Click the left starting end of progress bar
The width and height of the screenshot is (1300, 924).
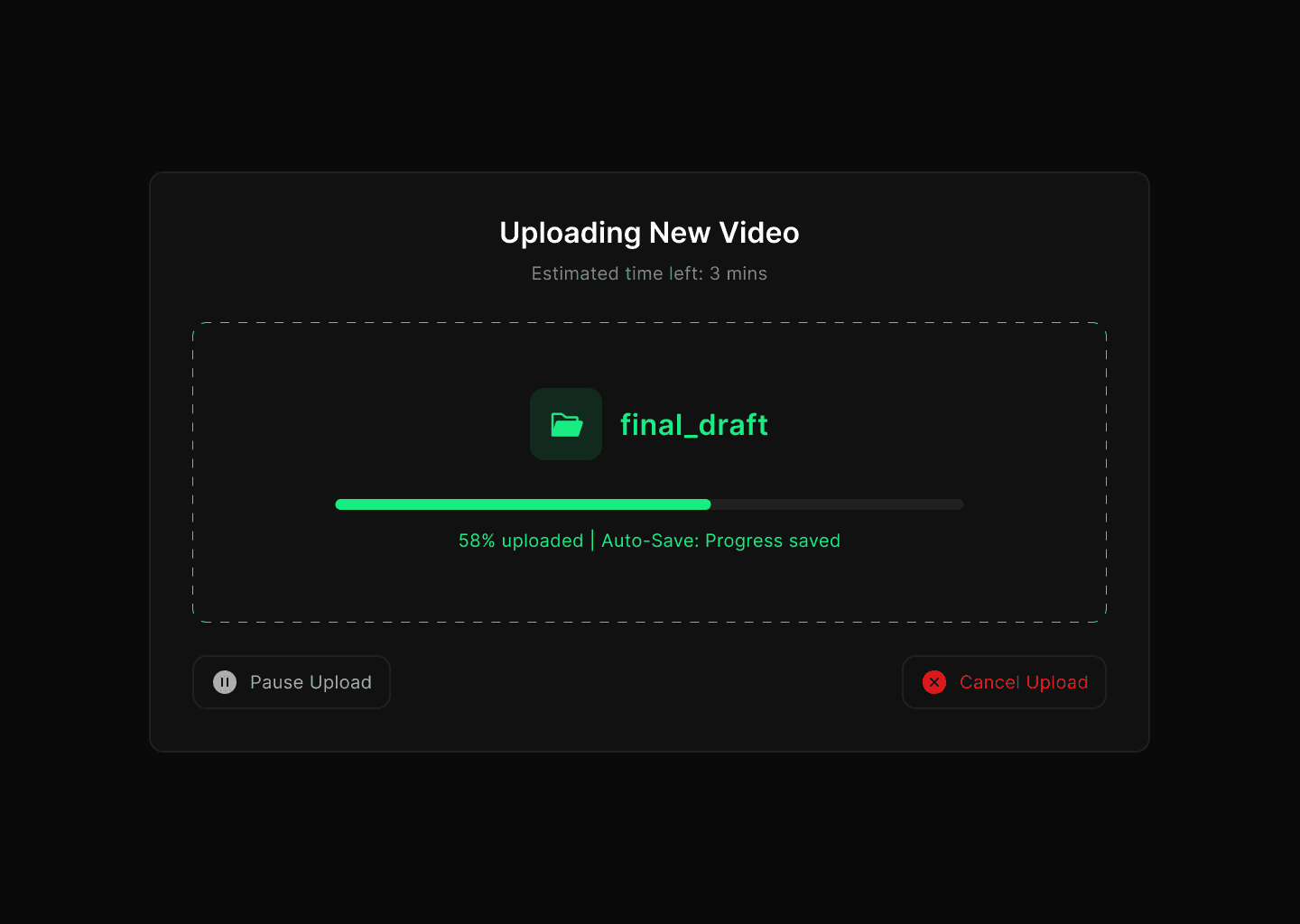(x=340, y=504)
